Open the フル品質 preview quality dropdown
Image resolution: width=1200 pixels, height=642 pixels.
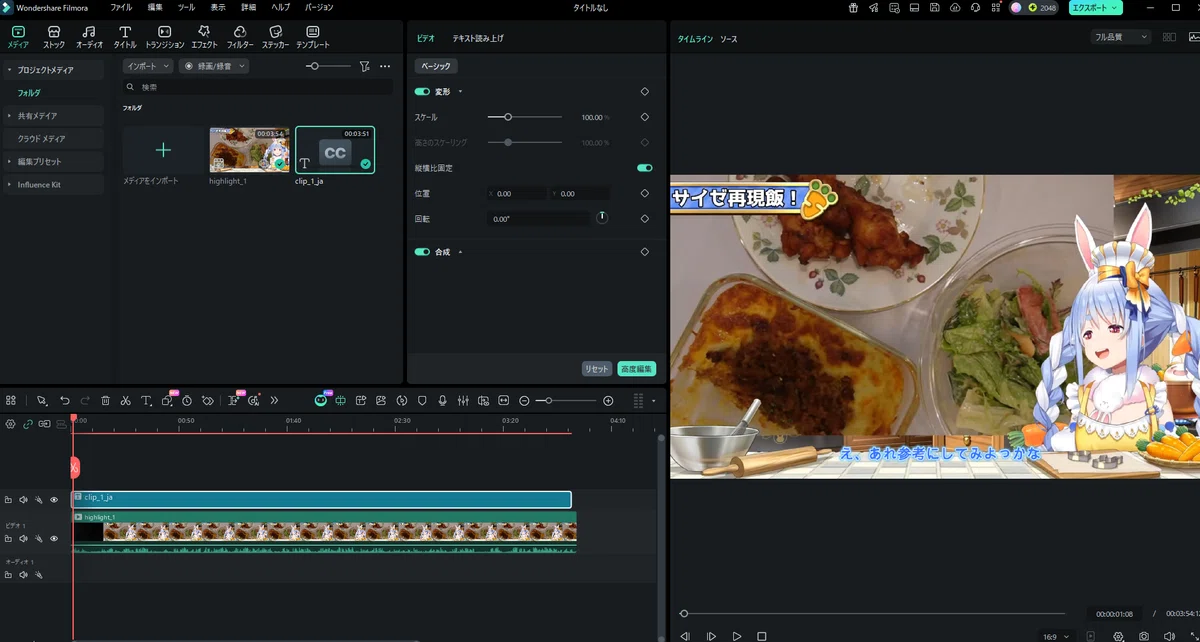[x=1120, y=37]
